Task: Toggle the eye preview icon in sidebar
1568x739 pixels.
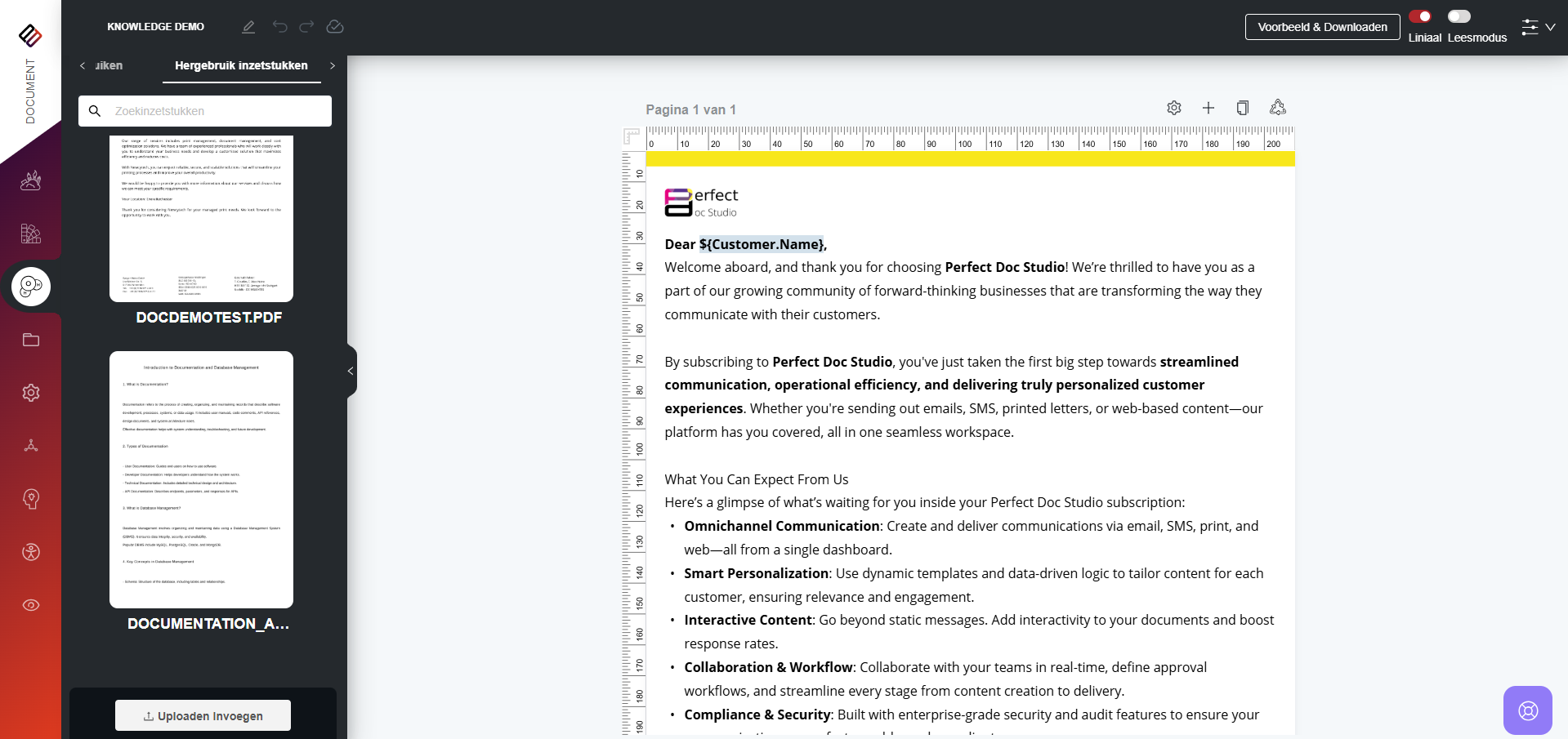Action: 31,605
